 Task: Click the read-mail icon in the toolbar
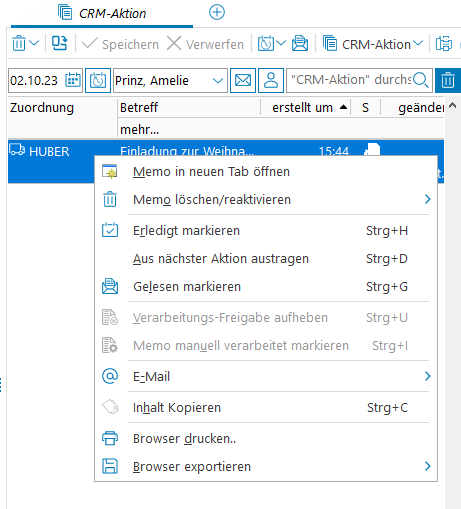300,43
